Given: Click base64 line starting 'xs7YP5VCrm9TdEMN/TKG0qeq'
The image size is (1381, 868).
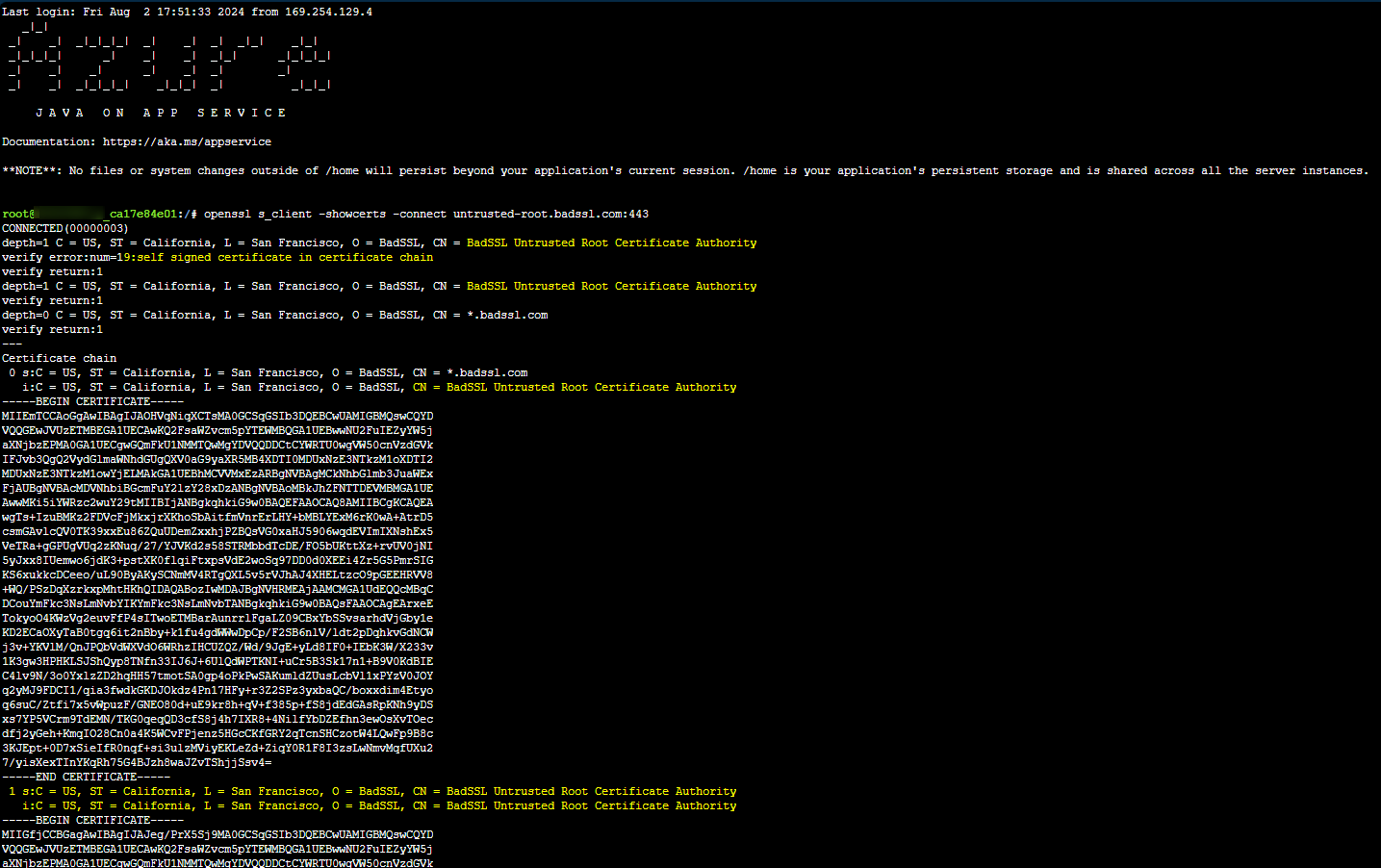Looking at the screenshot, I should coord(217,719).
